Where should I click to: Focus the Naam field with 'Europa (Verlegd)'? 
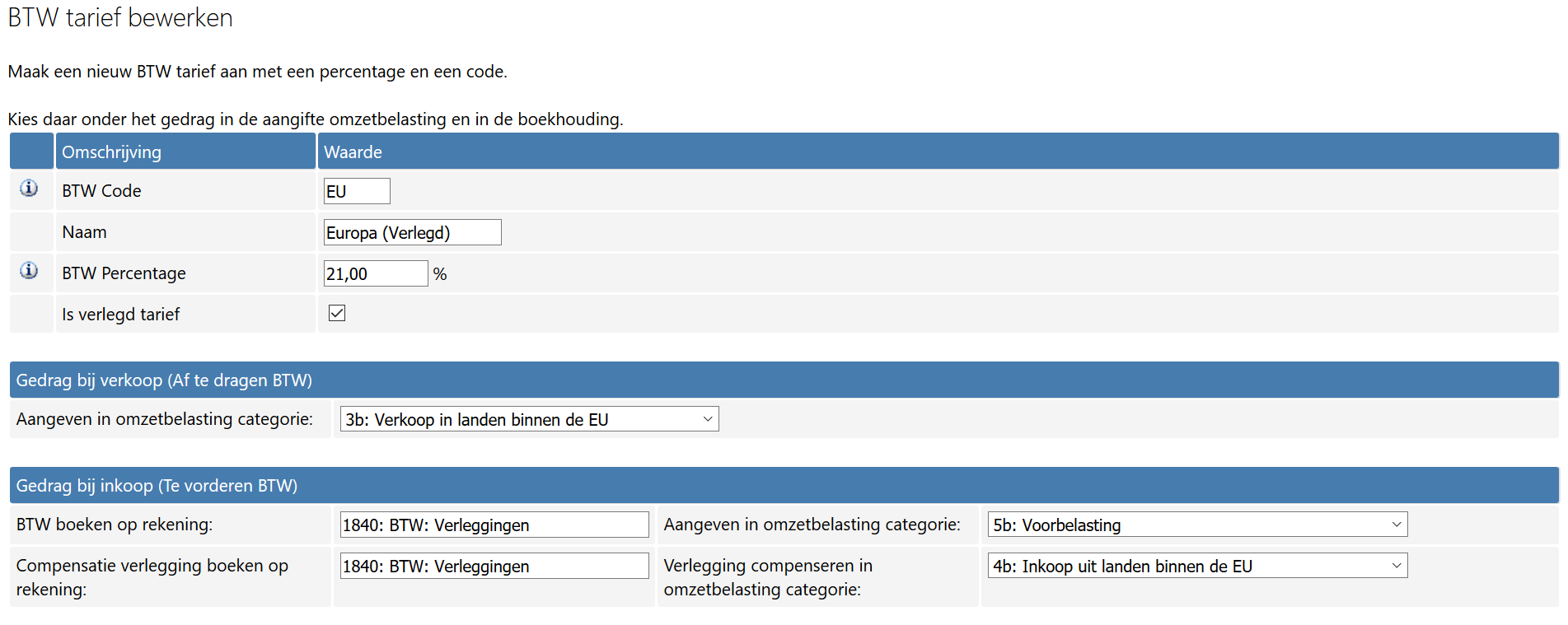click(412, 232)
